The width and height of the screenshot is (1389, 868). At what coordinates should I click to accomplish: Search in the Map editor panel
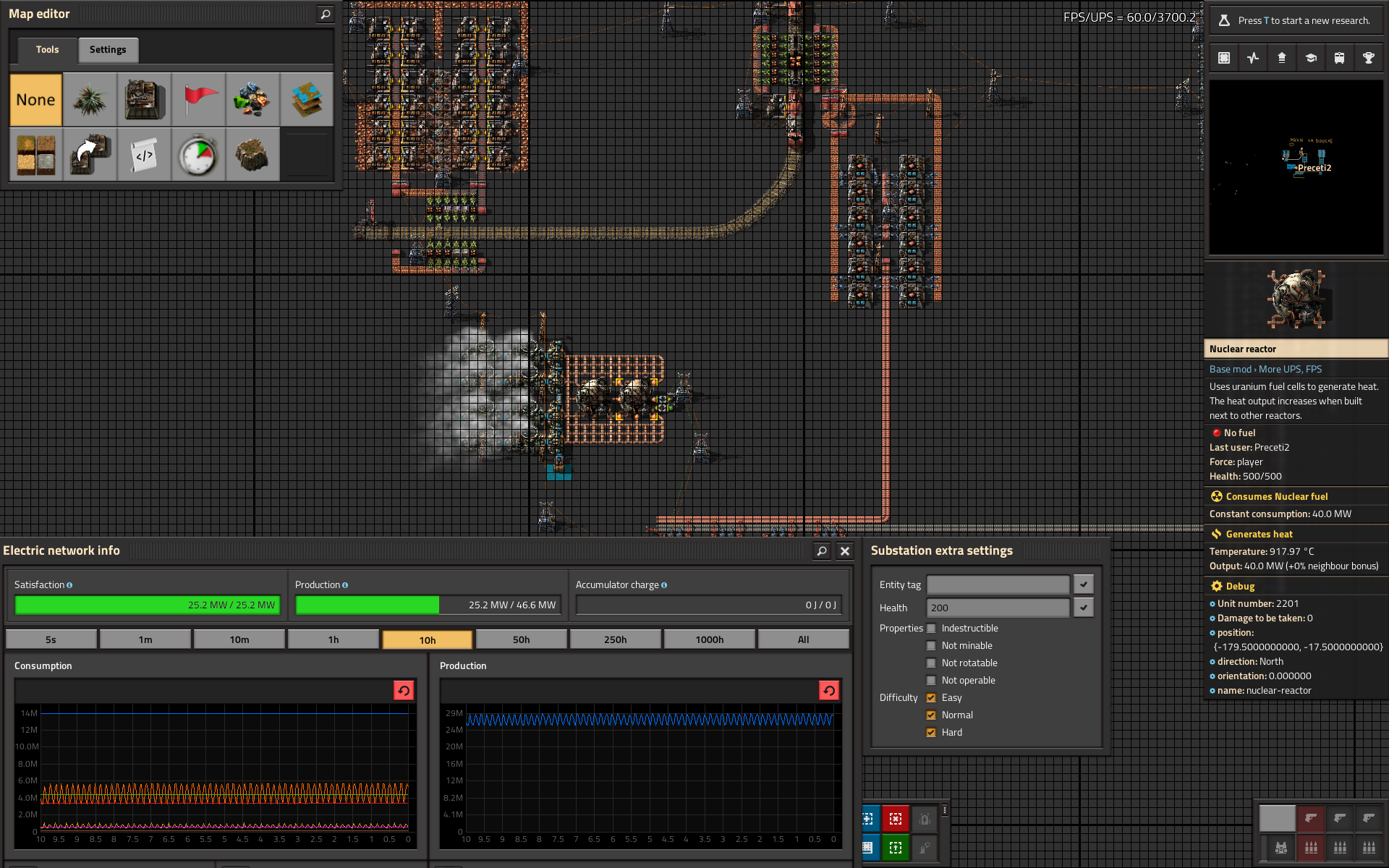(x=326, y=14)
